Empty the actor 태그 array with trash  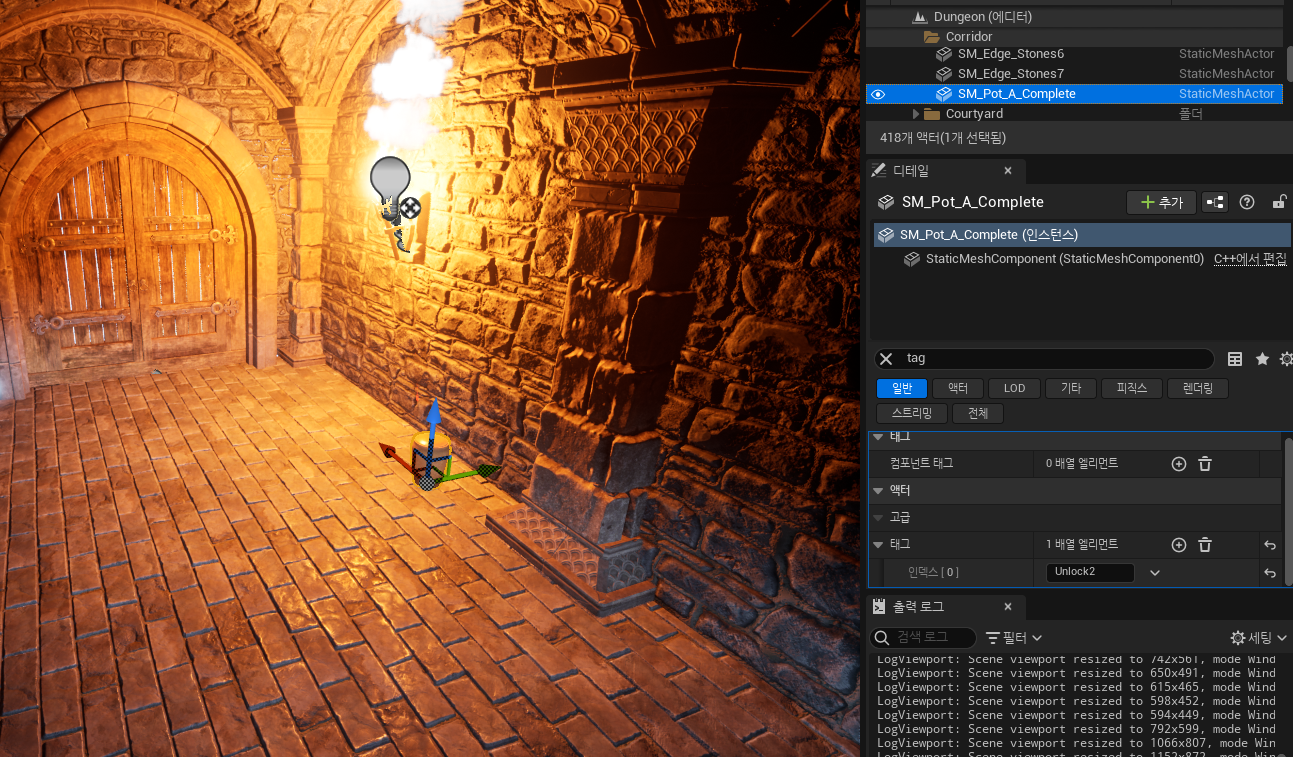tap(1205, 545)
